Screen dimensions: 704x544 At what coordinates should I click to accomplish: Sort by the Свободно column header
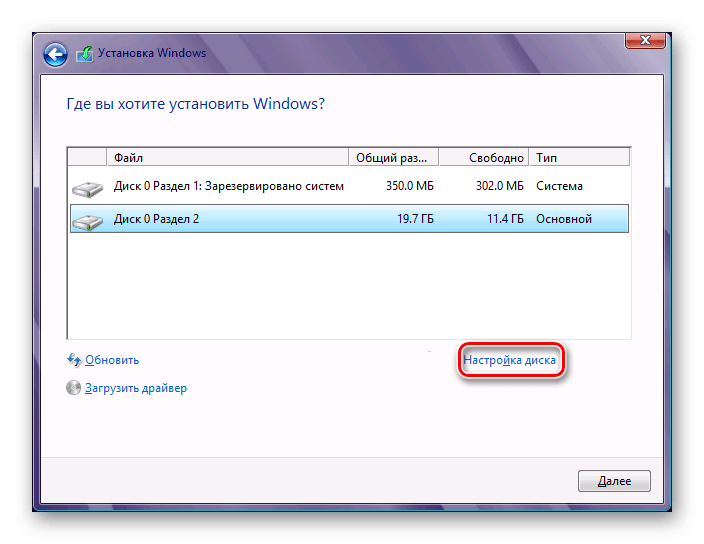point(484,158)
